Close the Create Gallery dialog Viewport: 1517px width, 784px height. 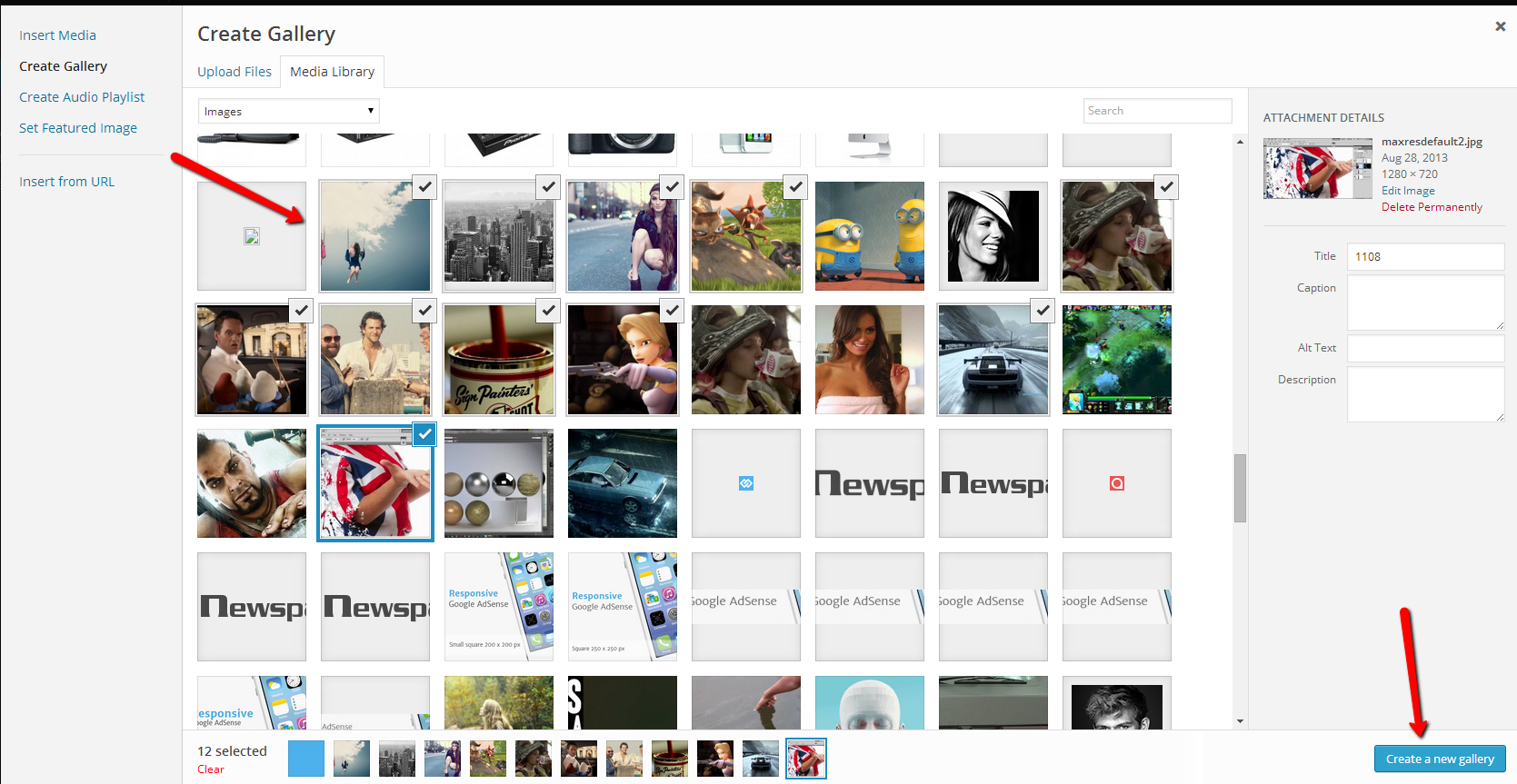click(x=1500, y=26)
